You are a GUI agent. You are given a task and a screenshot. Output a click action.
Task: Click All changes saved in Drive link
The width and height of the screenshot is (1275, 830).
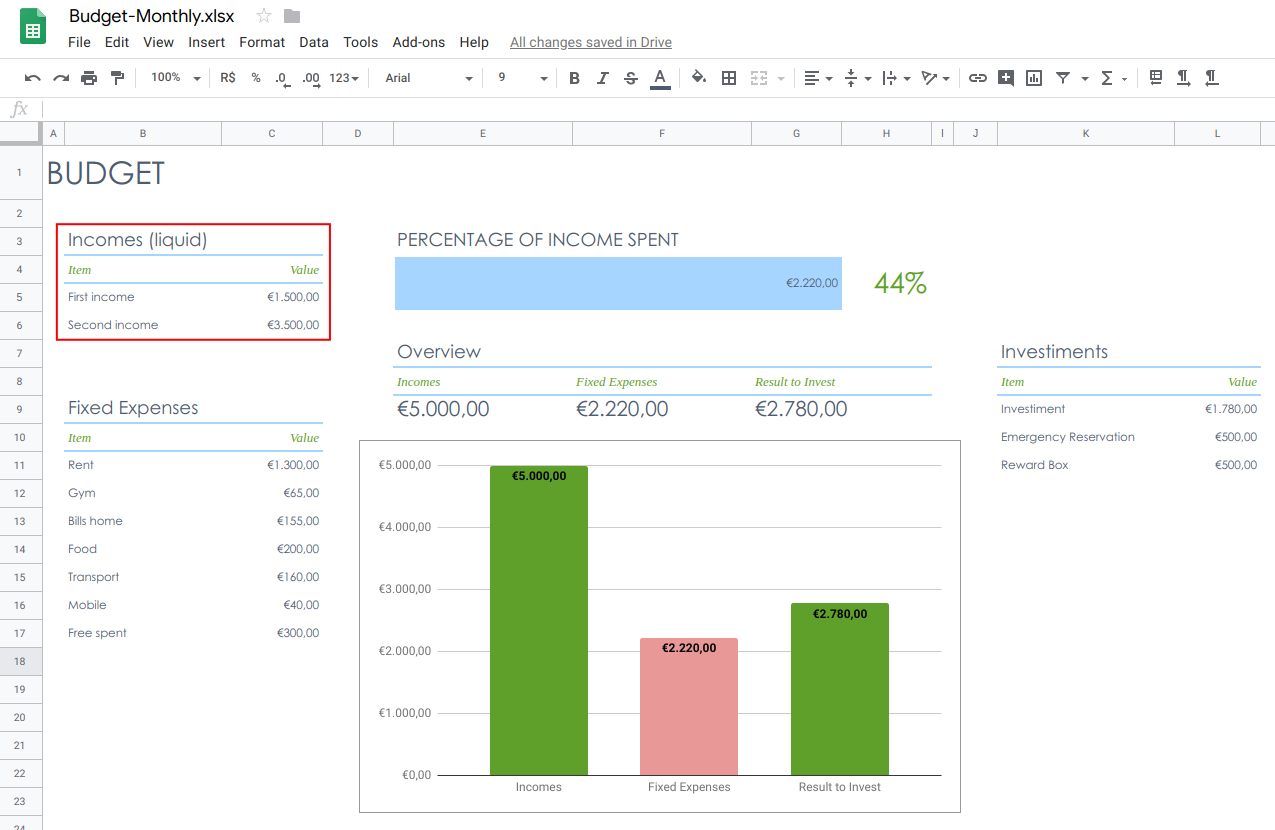(x=591, y=42)
